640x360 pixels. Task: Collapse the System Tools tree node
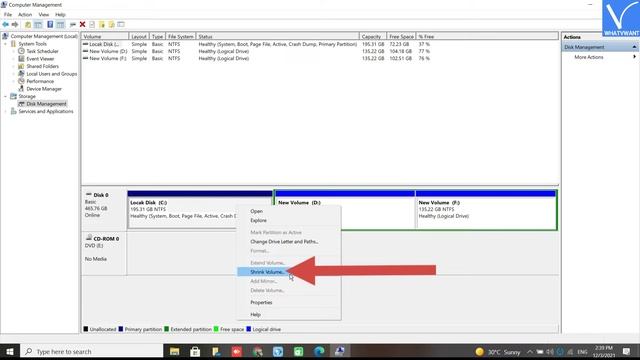pos(5,44)
